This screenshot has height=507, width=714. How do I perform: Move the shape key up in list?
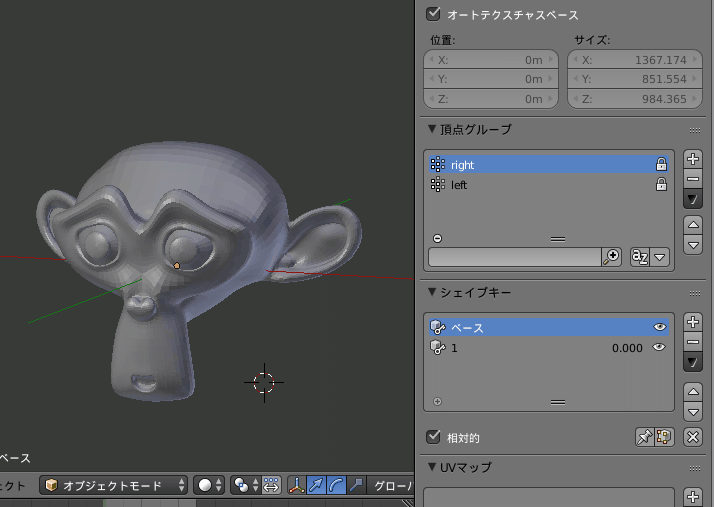[693, 392]
